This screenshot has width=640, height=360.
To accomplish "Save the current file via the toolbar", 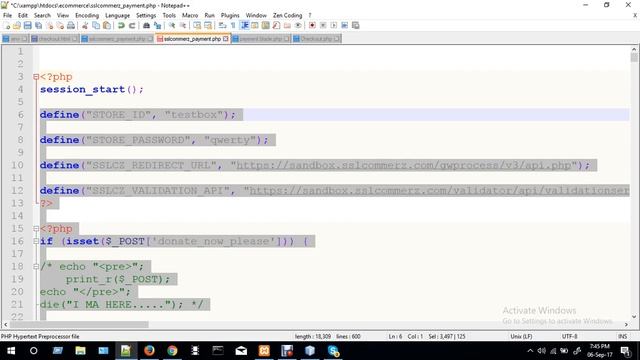I will point(27,25).
